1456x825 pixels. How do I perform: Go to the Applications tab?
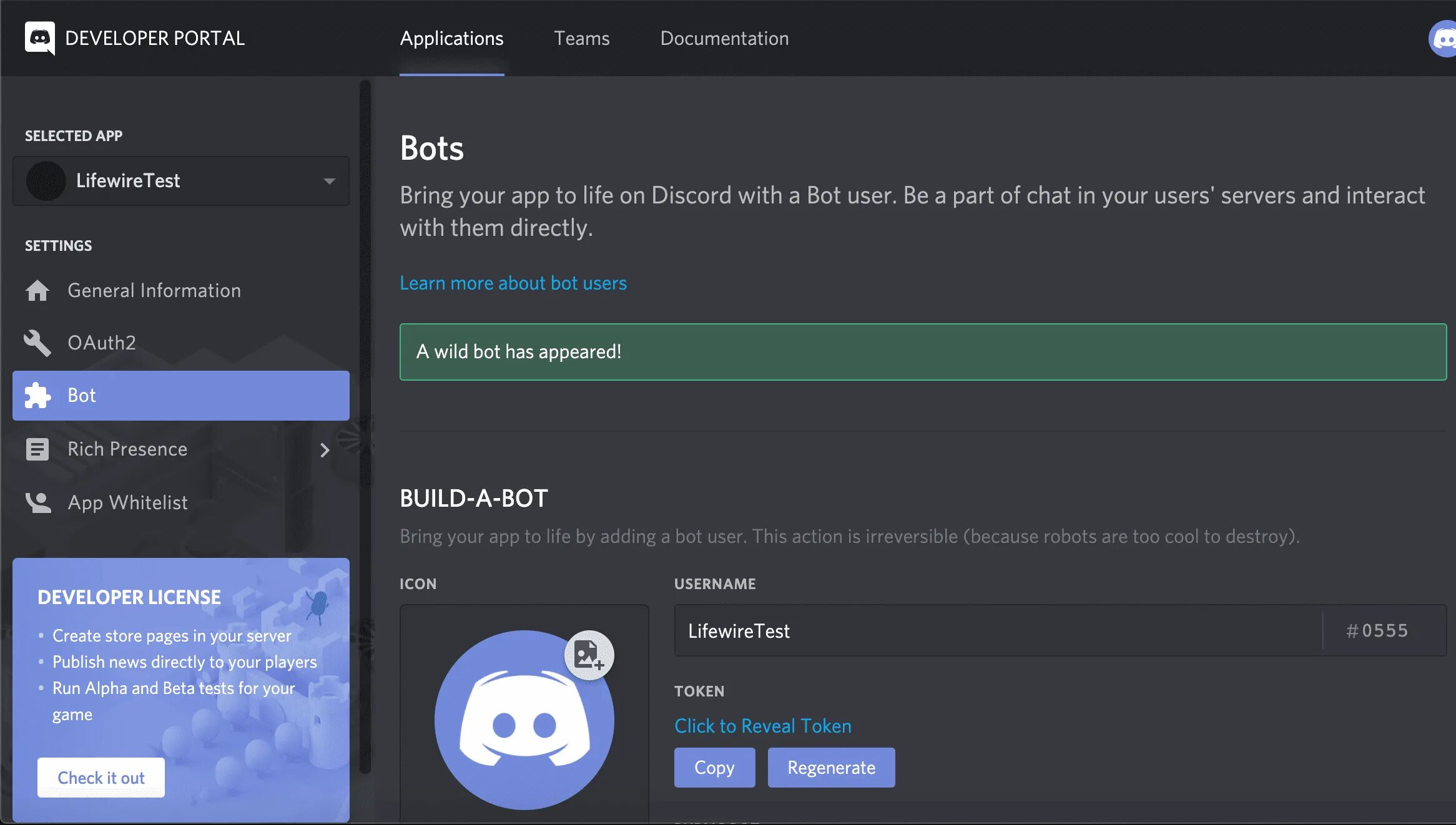coord(451,39)
